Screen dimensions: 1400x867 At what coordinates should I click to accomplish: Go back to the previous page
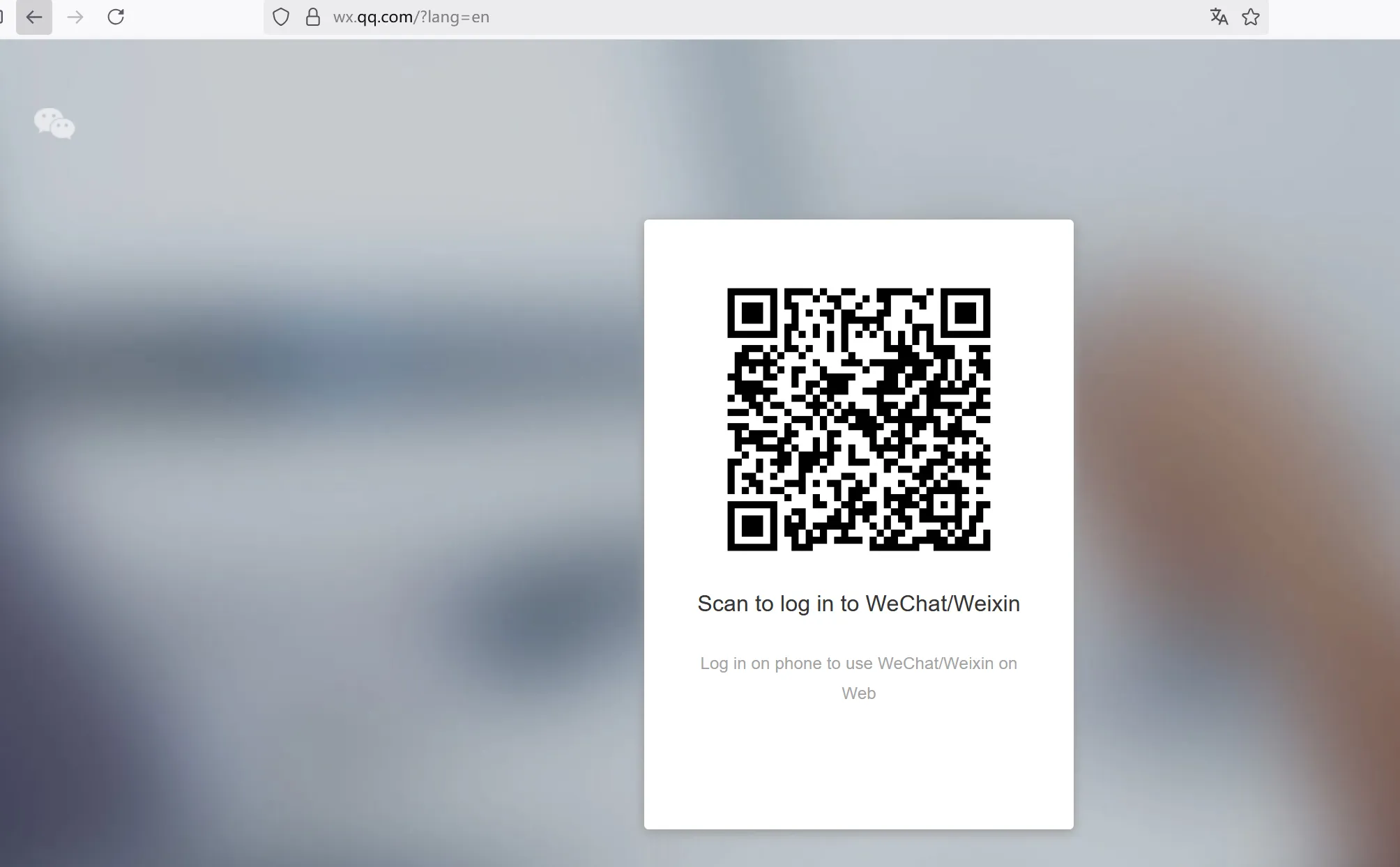click(x=33, y=17)
